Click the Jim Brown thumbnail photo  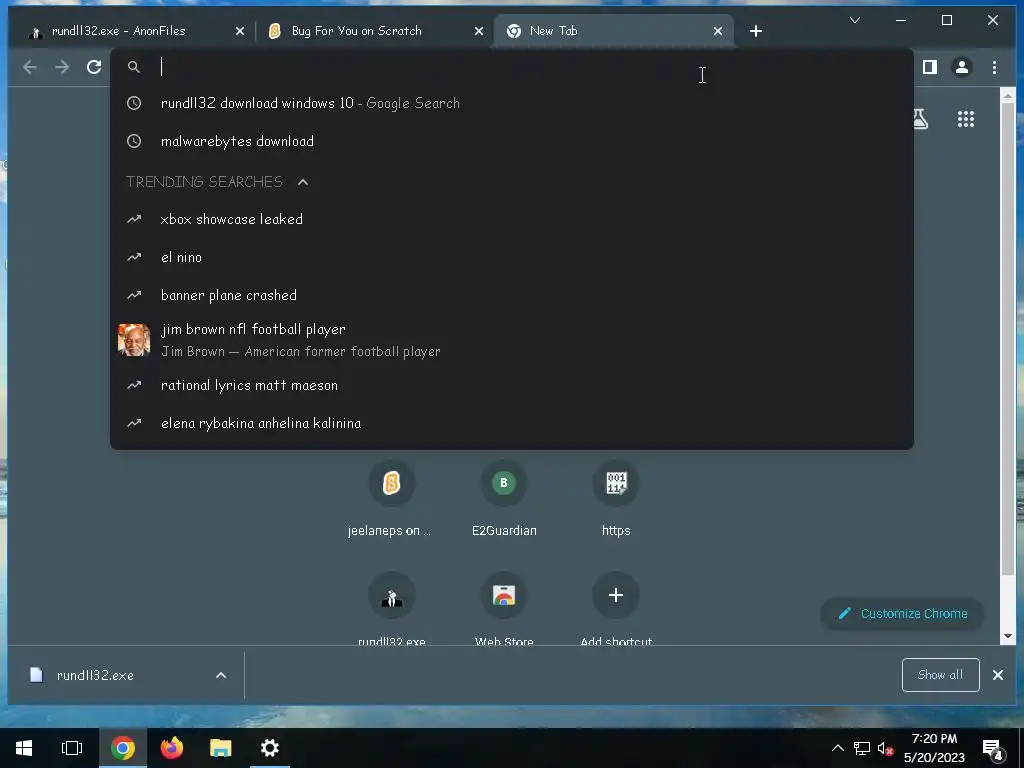[x=134, y=340]
